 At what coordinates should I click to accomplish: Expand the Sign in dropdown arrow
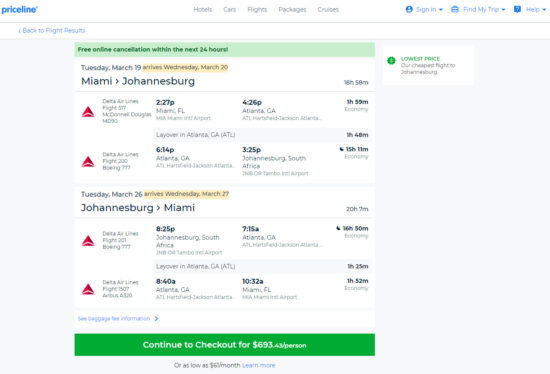pyautogui.click(x=441, y=10)
